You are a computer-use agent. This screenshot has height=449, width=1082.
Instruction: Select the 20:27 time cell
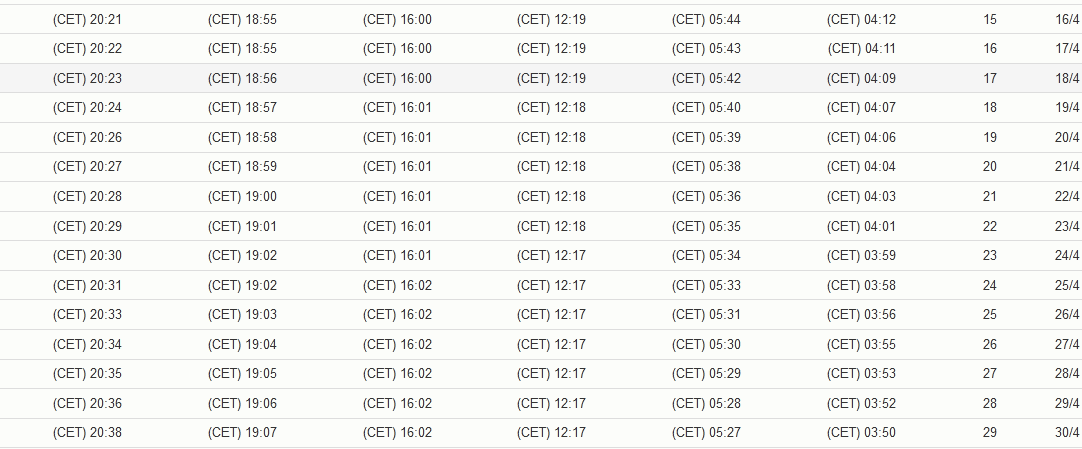click(x=87, y=167)
